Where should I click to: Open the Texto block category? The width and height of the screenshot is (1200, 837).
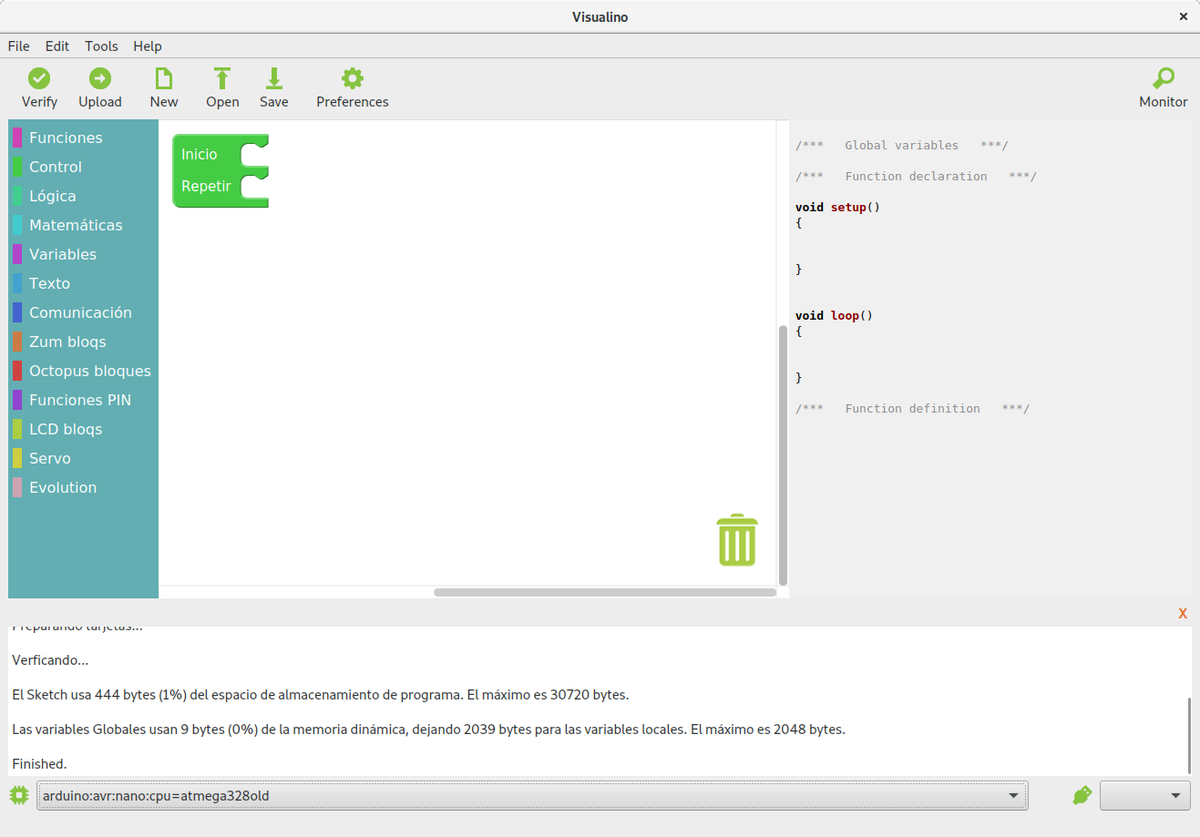click(83, 283)
